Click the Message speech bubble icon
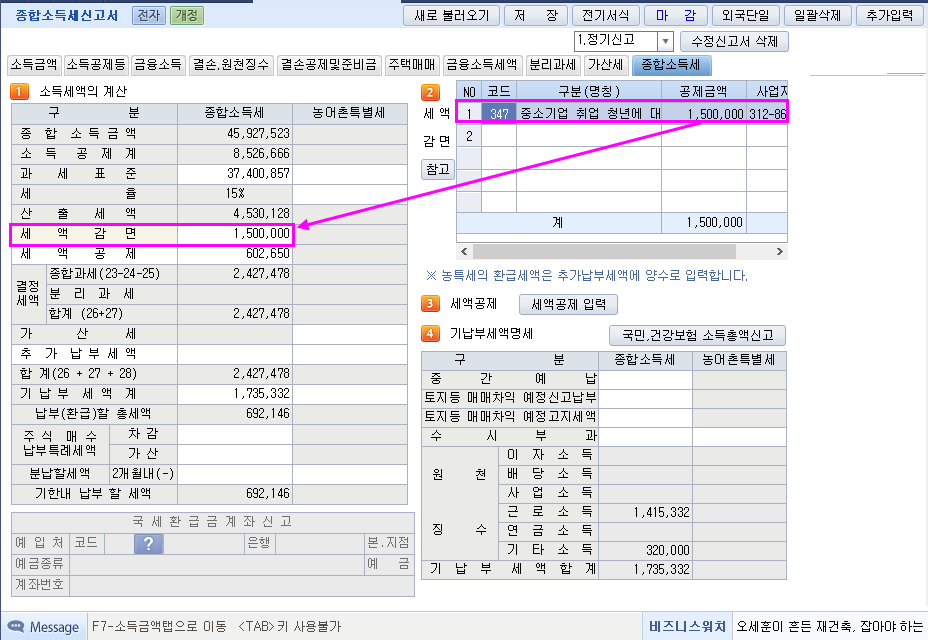 pyautogui.click(x=16, y=626)
